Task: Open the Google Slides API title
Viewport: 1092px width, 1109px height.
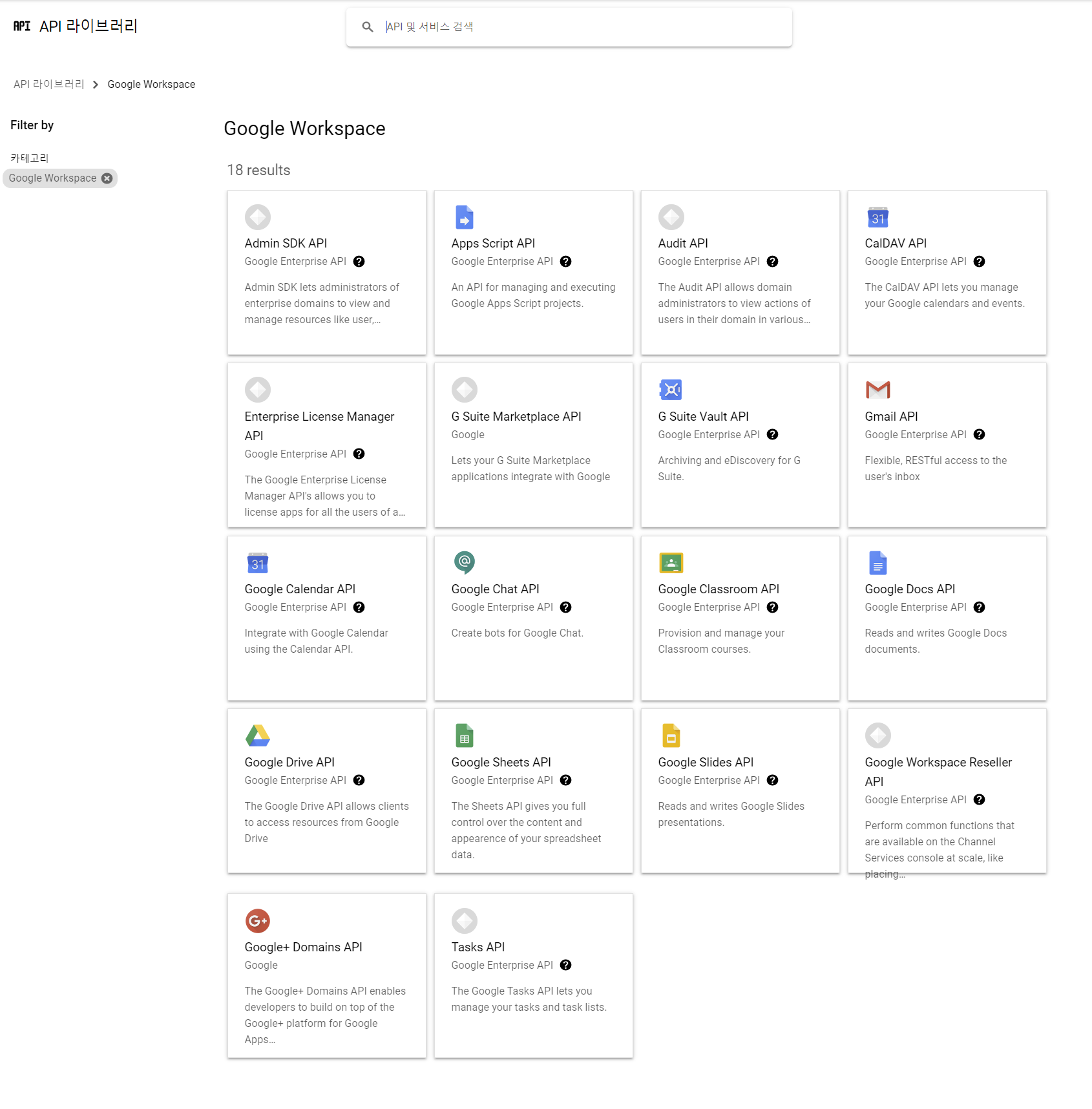Action: (x=706, y=762)
